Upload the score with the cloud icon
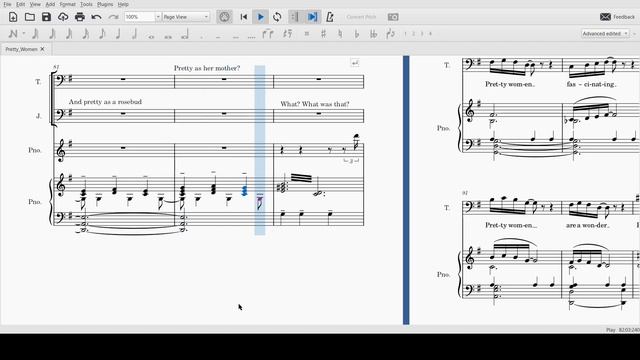 pyautogui.click(x=63, y=17)
